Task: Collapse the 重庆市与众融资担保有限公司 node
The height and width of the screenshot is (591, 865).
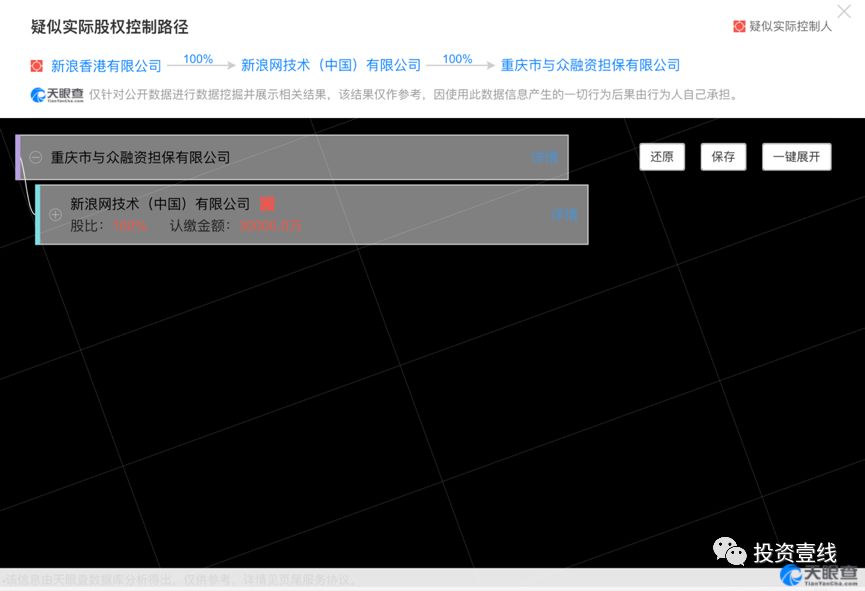Action: (x=35, y=157)
